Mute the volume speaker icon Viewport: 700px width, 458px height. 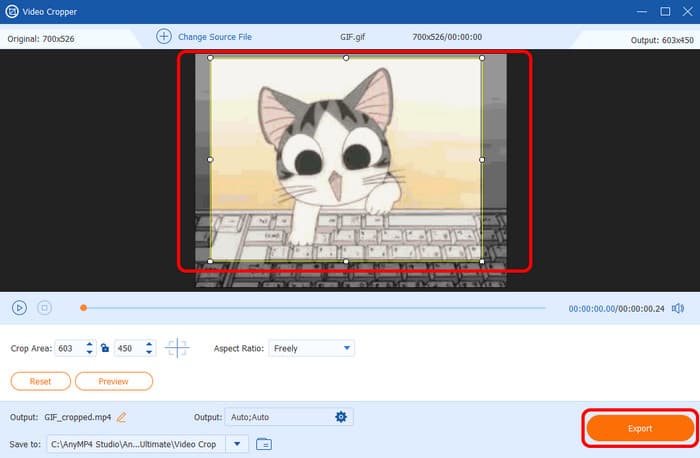click(x=678, y=308)
